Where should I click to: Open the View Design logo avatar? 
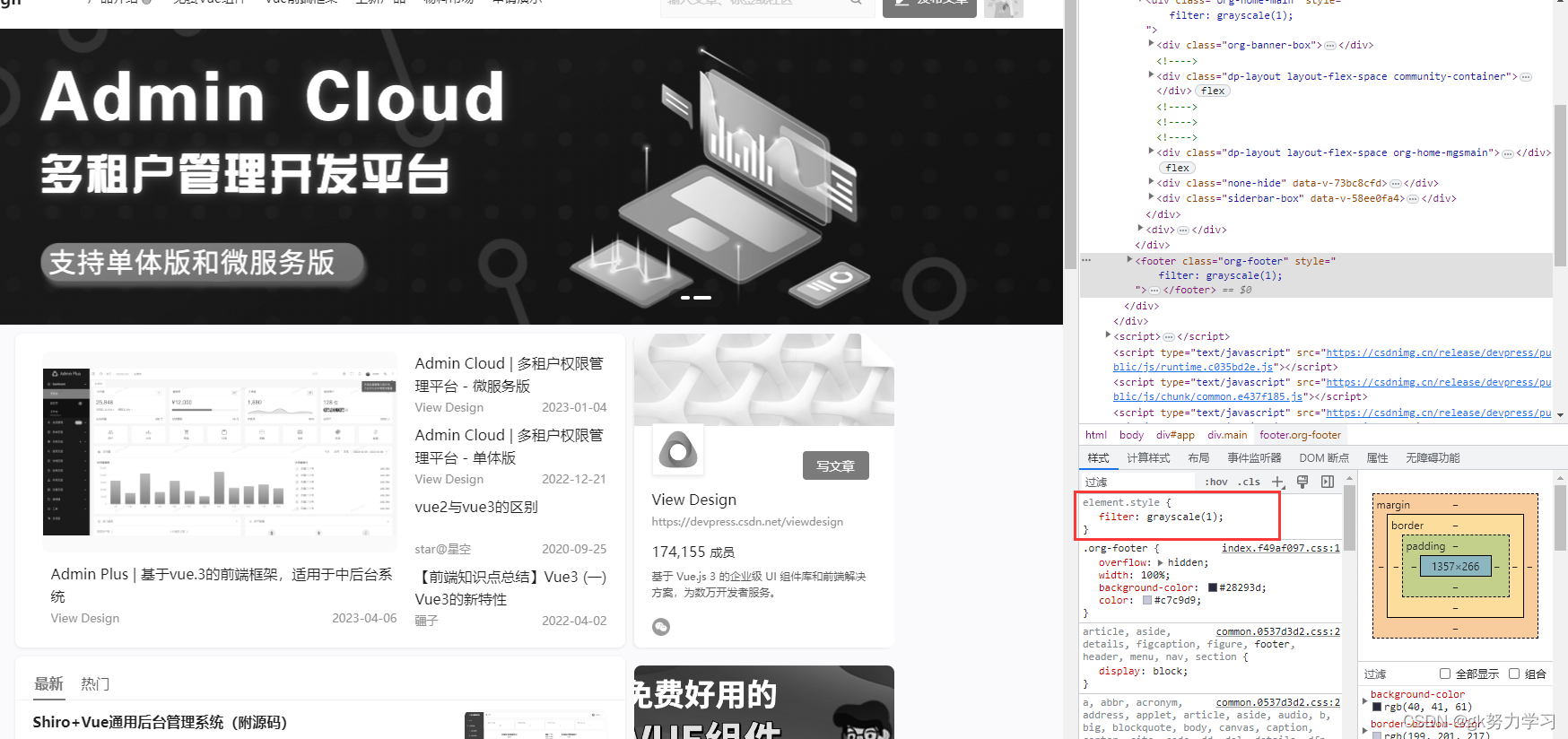click(677, 450)
